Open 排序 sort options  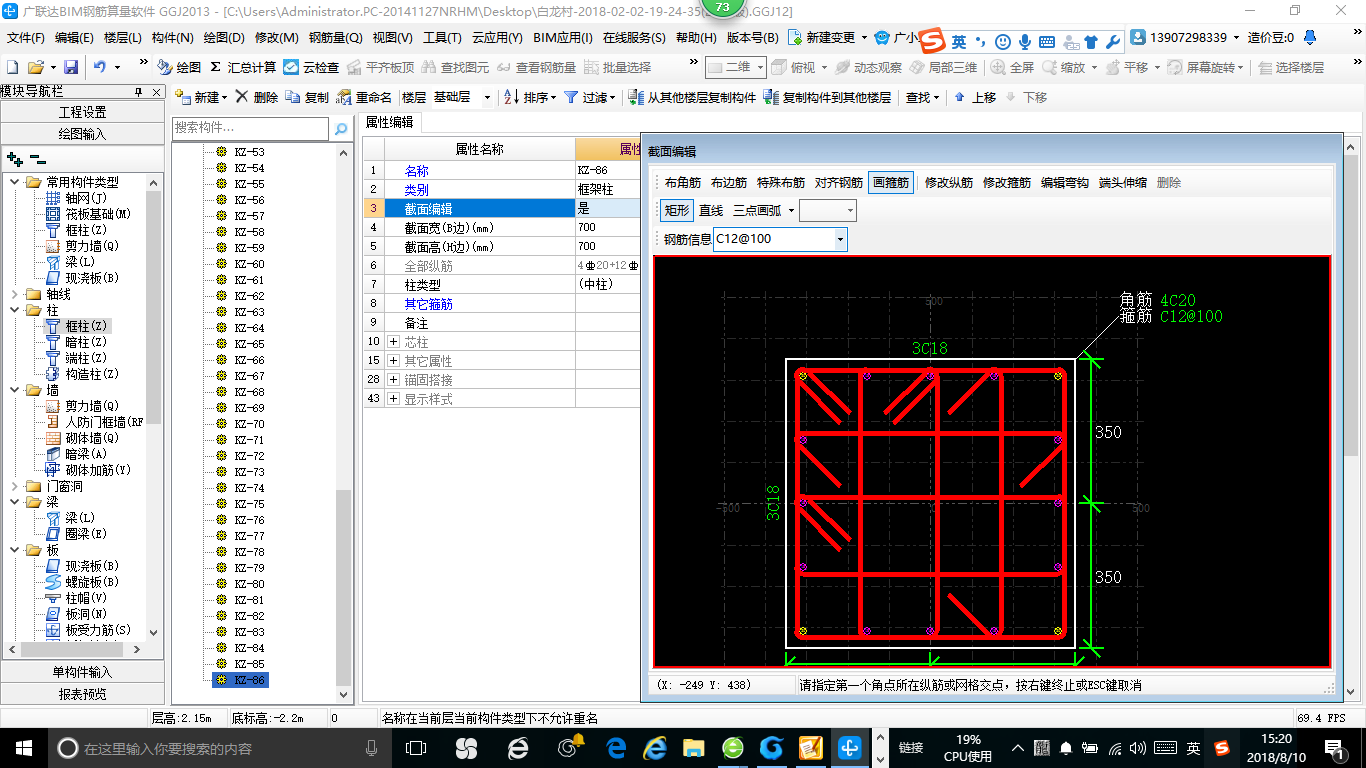[x=530, y=97]
